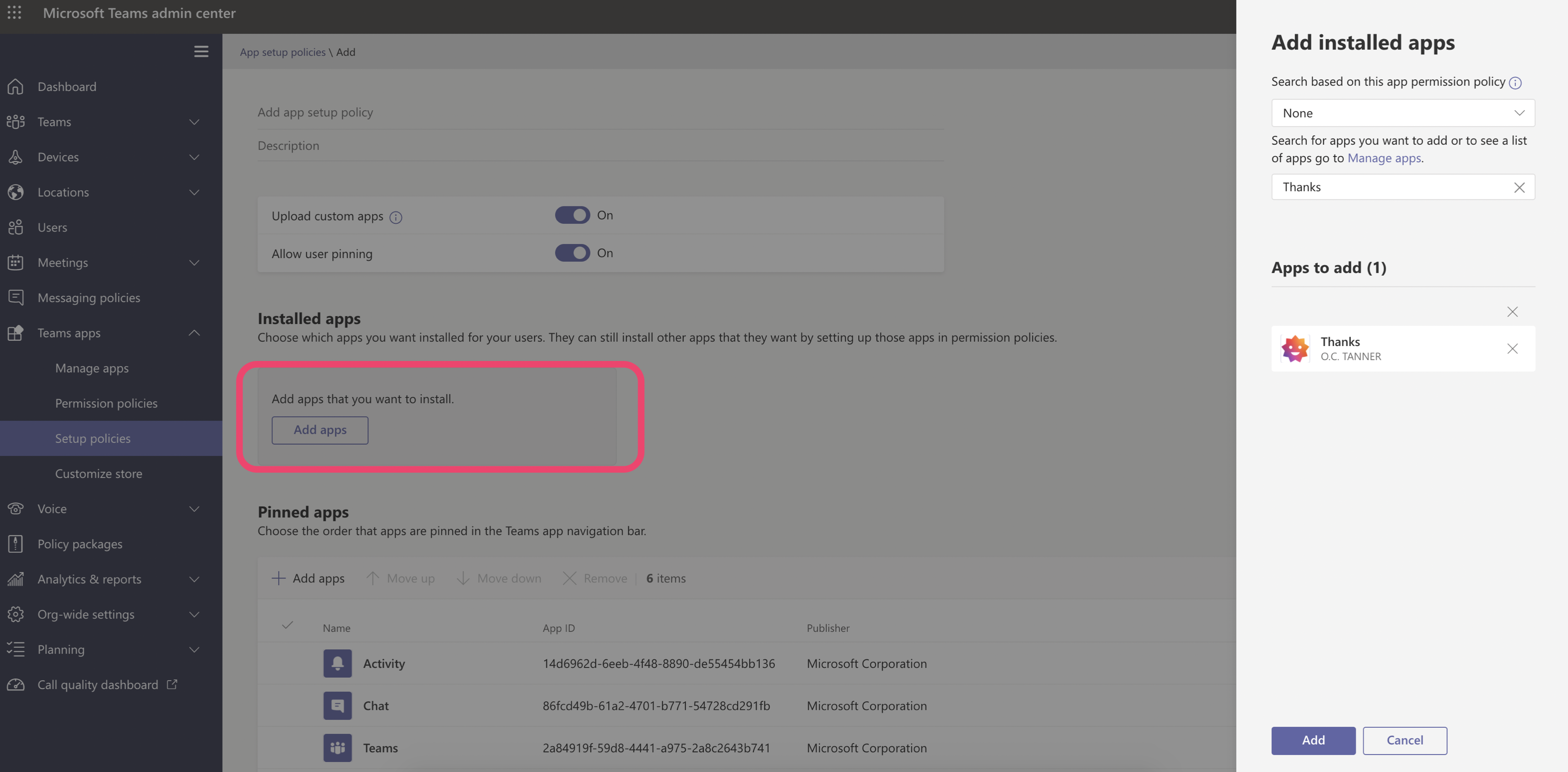
Task: Toggle Allow user pinning switch
Action: (572, 253)
